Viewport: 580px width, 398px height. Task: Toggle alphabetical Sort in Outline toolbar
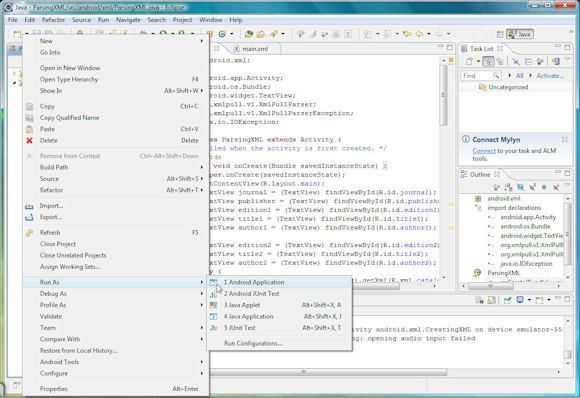point(509,188)
